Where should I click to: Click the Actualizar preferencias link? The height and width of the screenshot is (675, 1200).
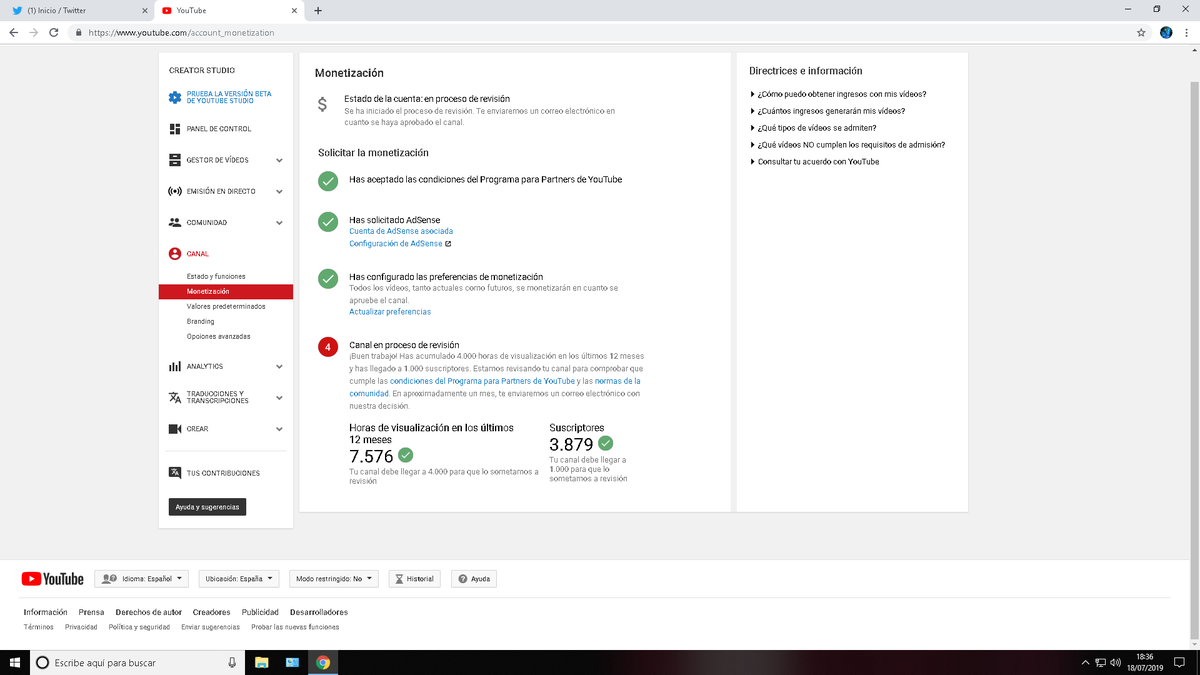[x=390, y=312]
